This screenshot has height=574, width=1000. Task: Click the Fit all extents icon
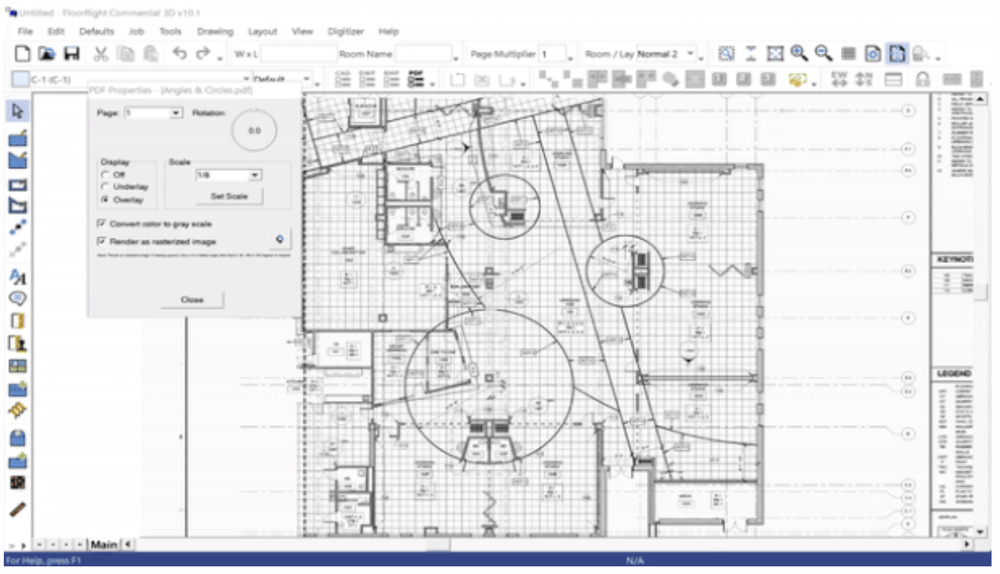pyautogui.click(x=775, y=54)
